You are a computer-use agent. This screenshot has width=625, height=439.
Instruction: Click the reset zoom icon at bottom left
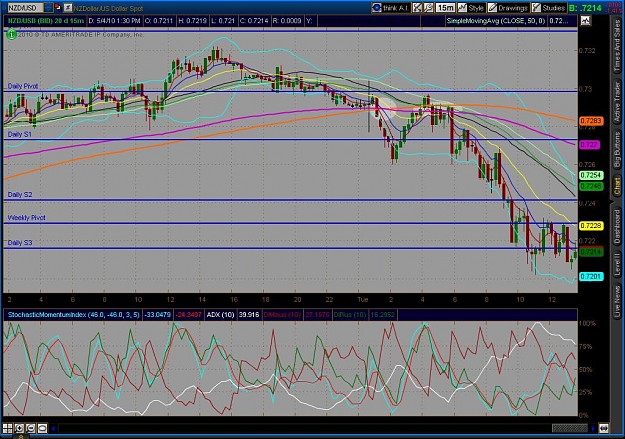pos(42,428)
